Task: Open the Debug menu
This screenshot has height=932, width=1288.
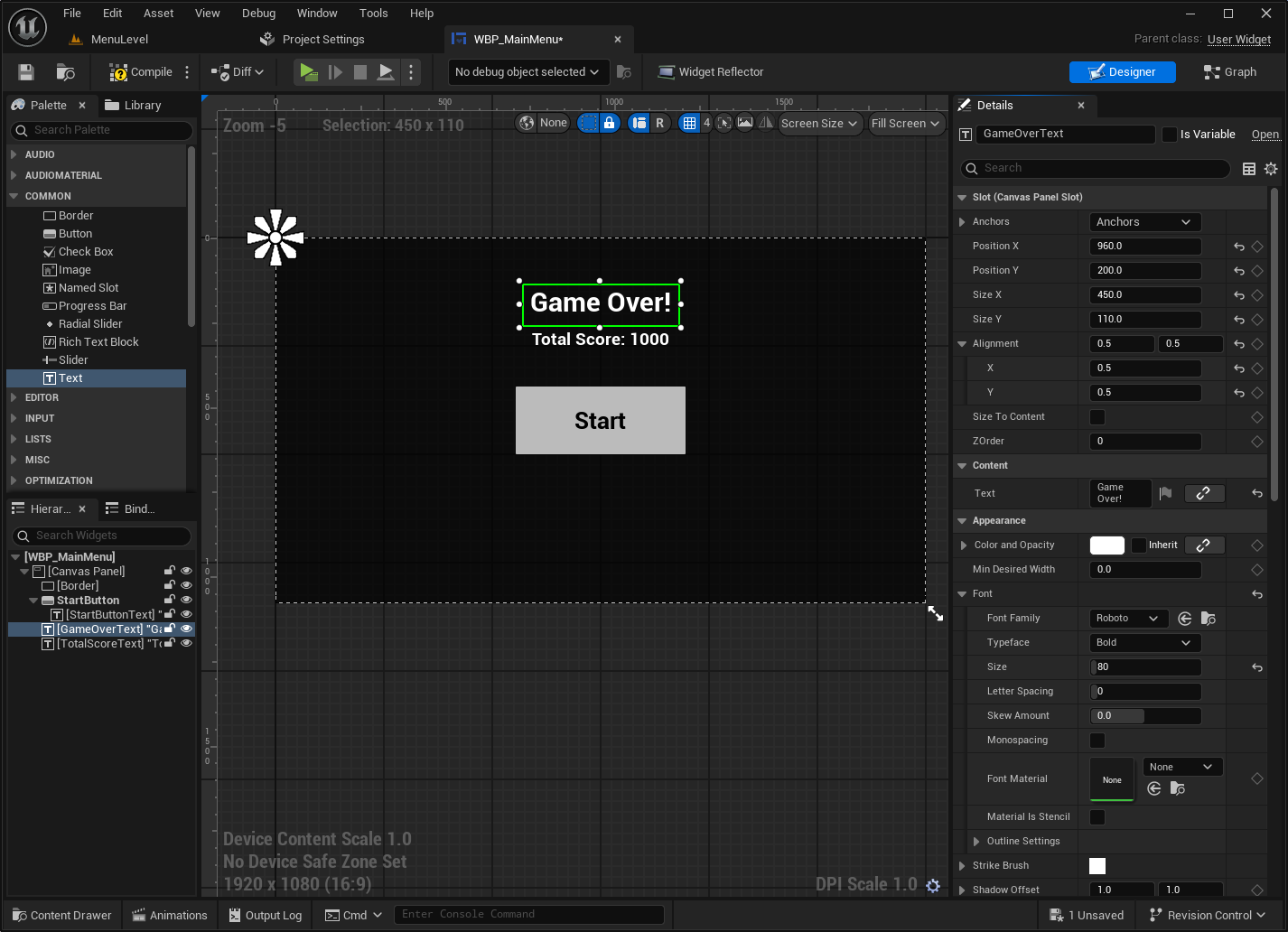Action: pyautogui.click(x=259, y=13)
